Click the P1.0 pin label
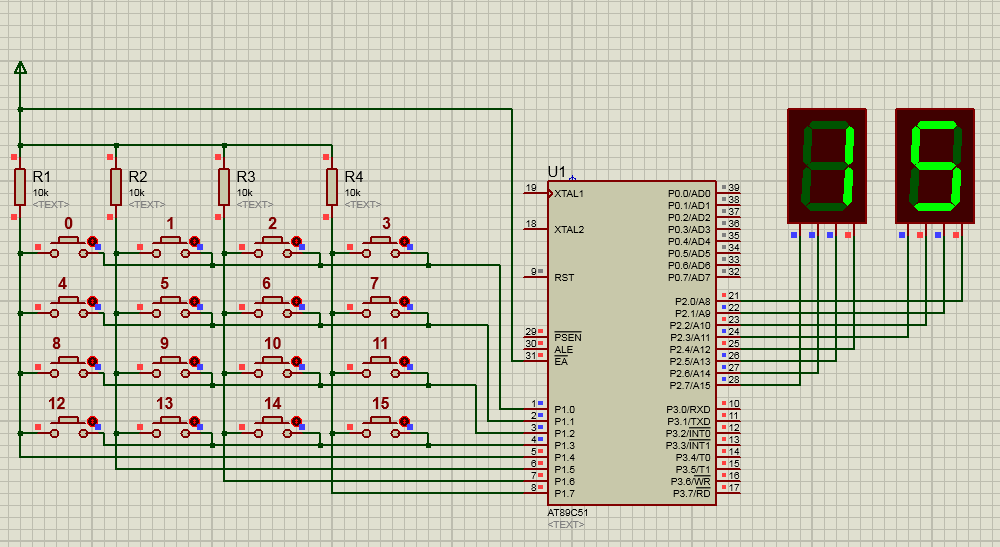 (564, 410)
